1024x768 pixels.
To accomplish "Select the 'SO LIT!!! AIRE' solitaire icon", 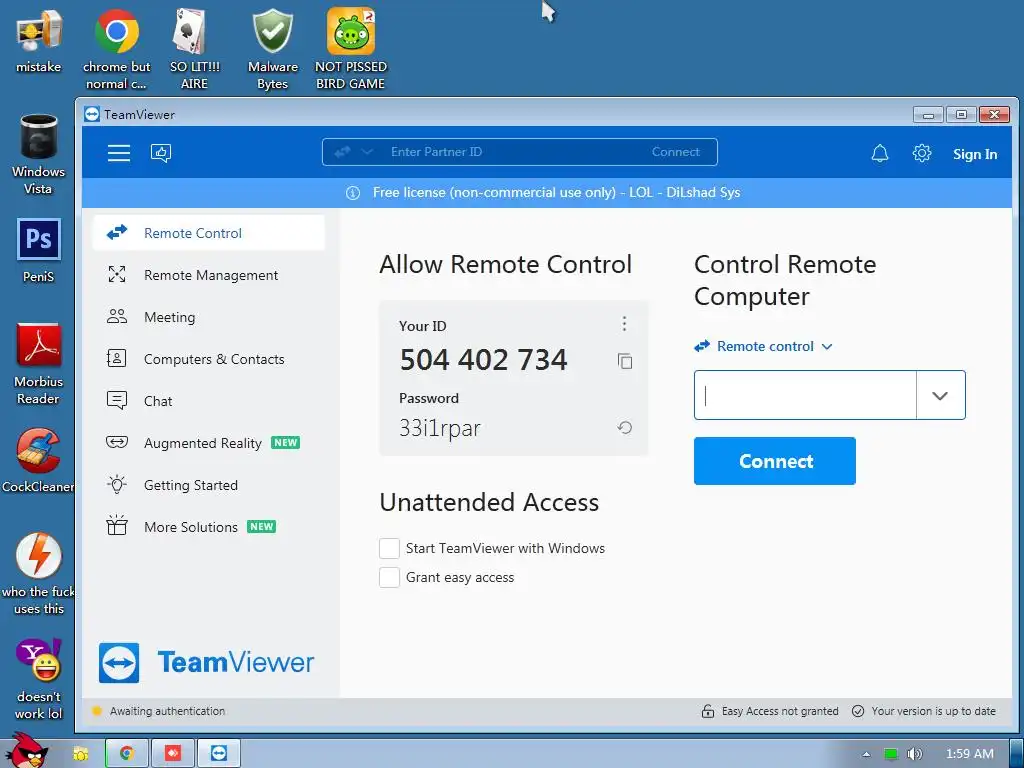I will 194,49.
